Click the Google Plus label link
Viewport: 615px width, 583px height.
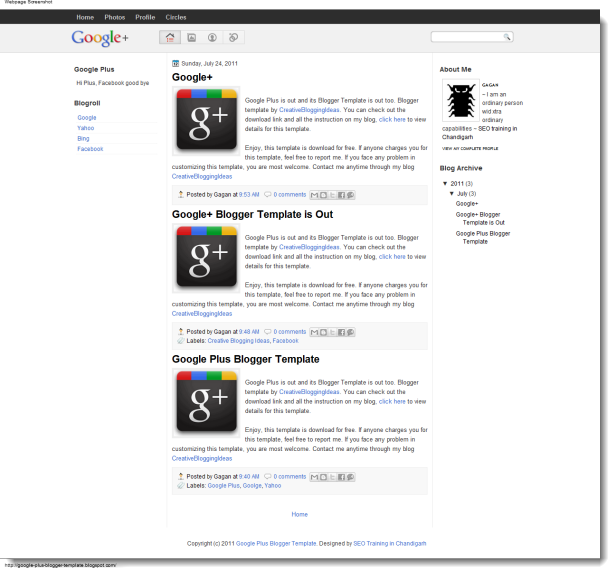(x=224, y=486)
